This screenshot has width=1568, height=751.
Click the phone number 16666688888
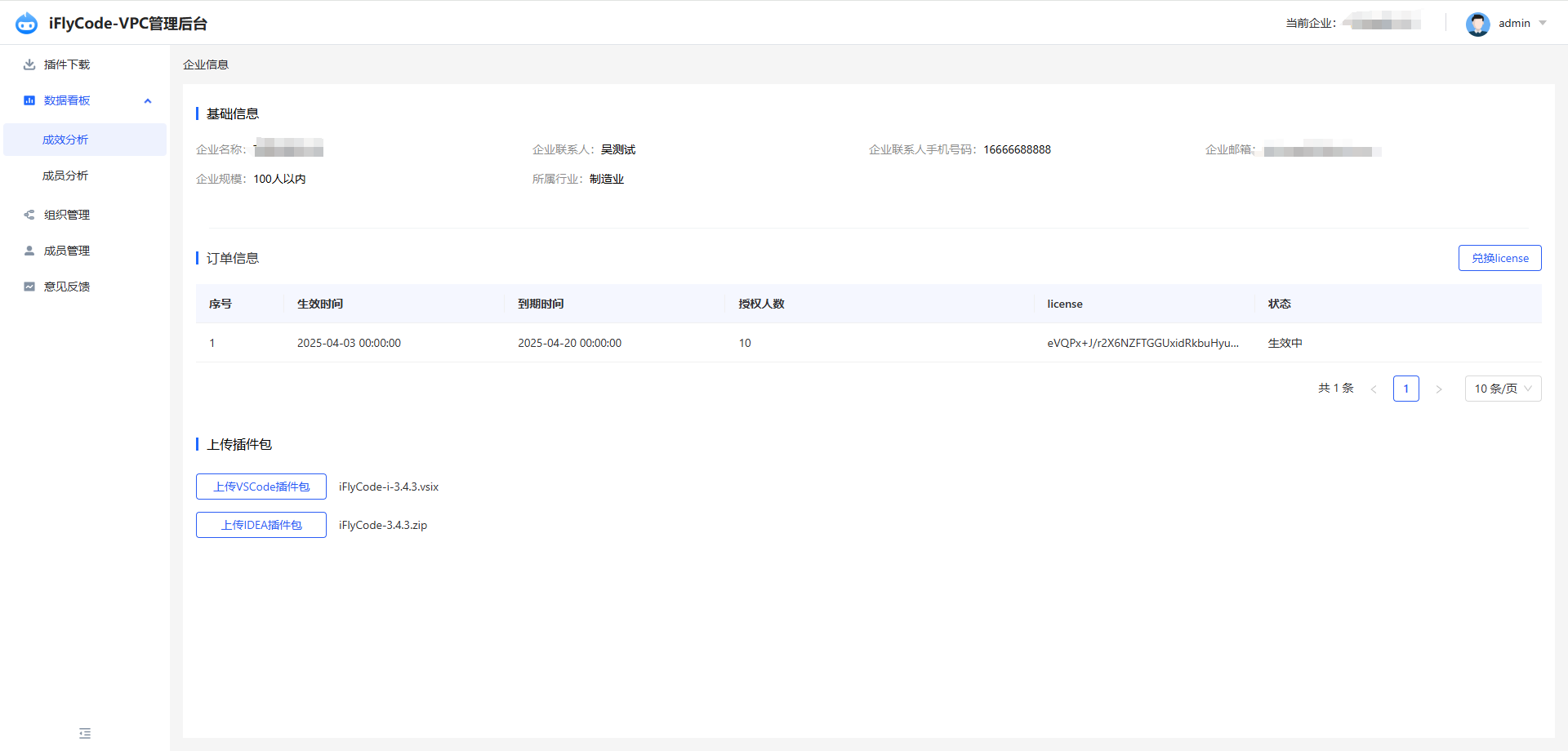coord(1017,149)
